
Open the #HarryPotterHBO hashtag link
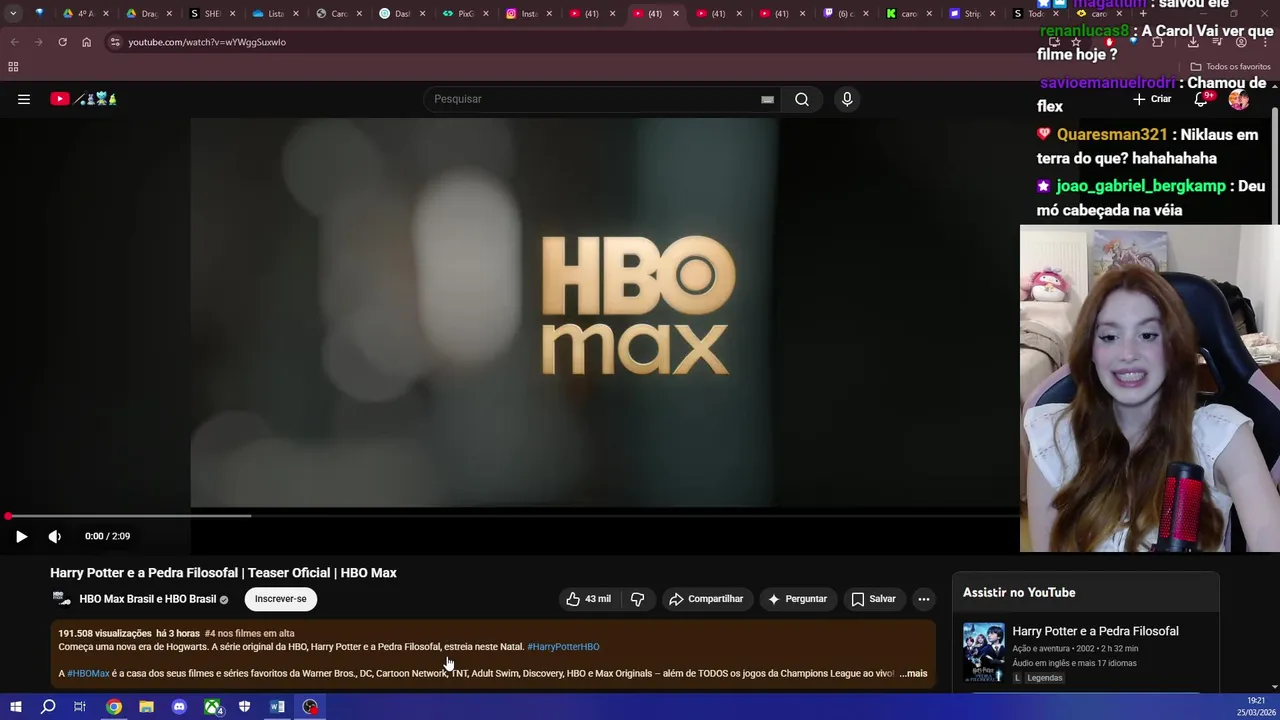pos(563,647)
